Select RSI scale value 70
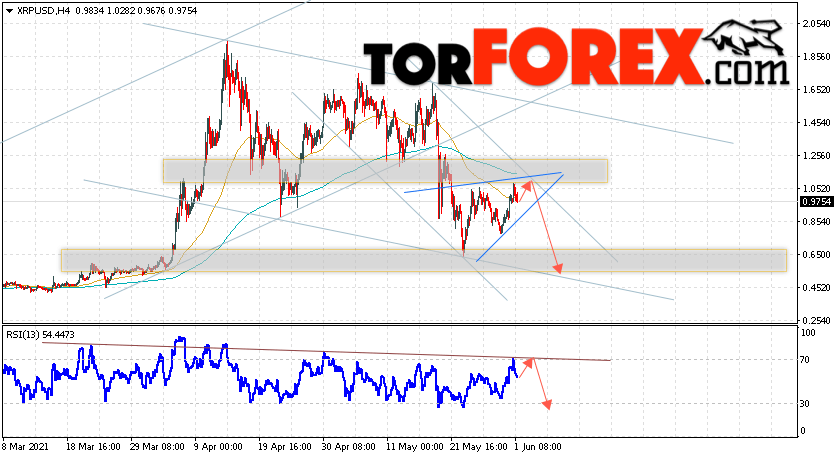The image size is (838, 458). tap(805, 360)
